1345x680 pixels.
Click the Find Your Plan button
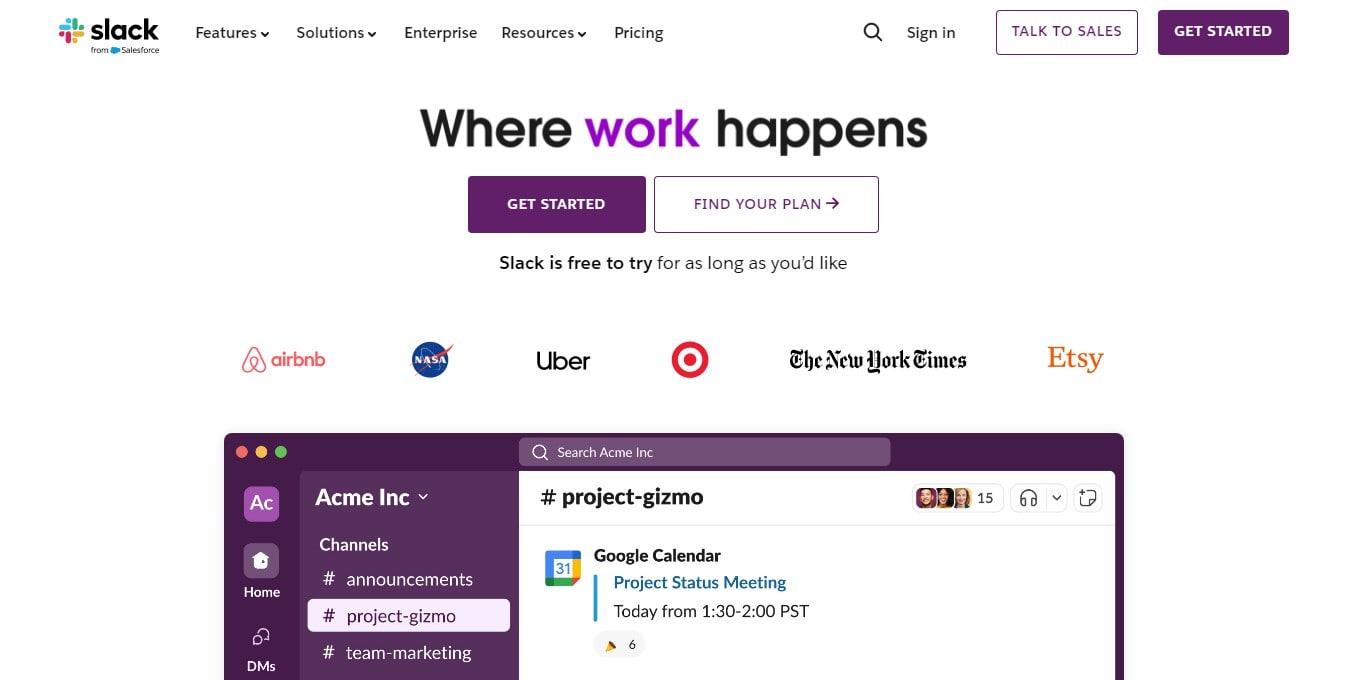click(x=766, y=204)
